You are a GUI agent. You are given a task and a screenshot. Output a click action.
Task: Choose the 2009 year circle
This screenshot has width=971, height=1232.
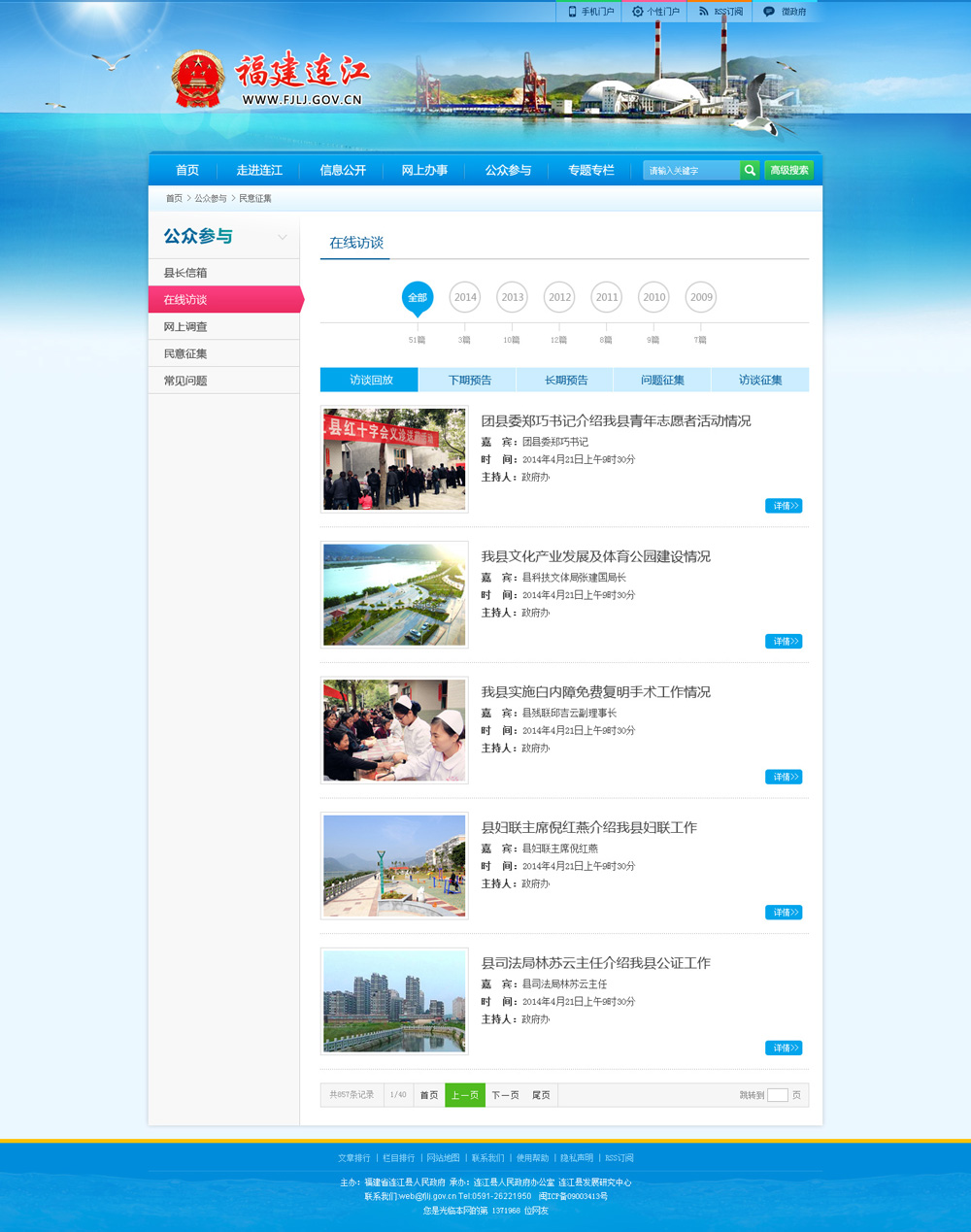pyautogui.click(x=701, y=297)
